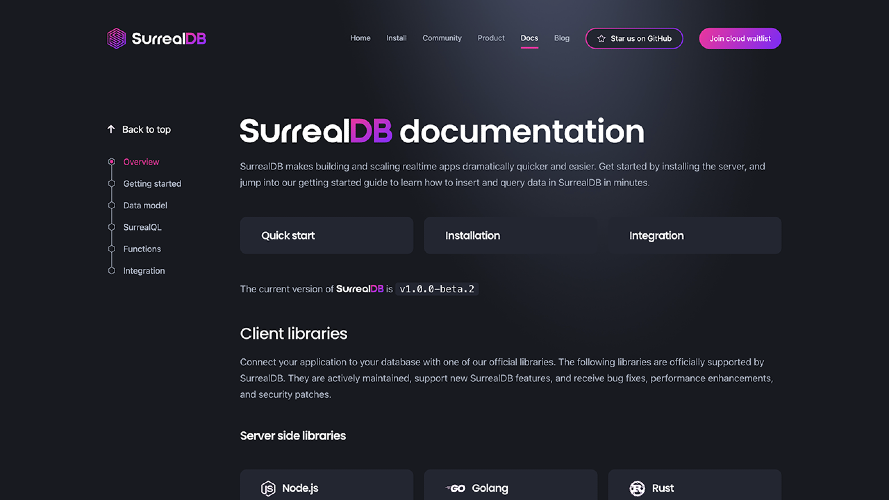Click the Overview bullet marker
This screenshot has height=500, width=889.
pyautogui.click(x=112, y=162)
